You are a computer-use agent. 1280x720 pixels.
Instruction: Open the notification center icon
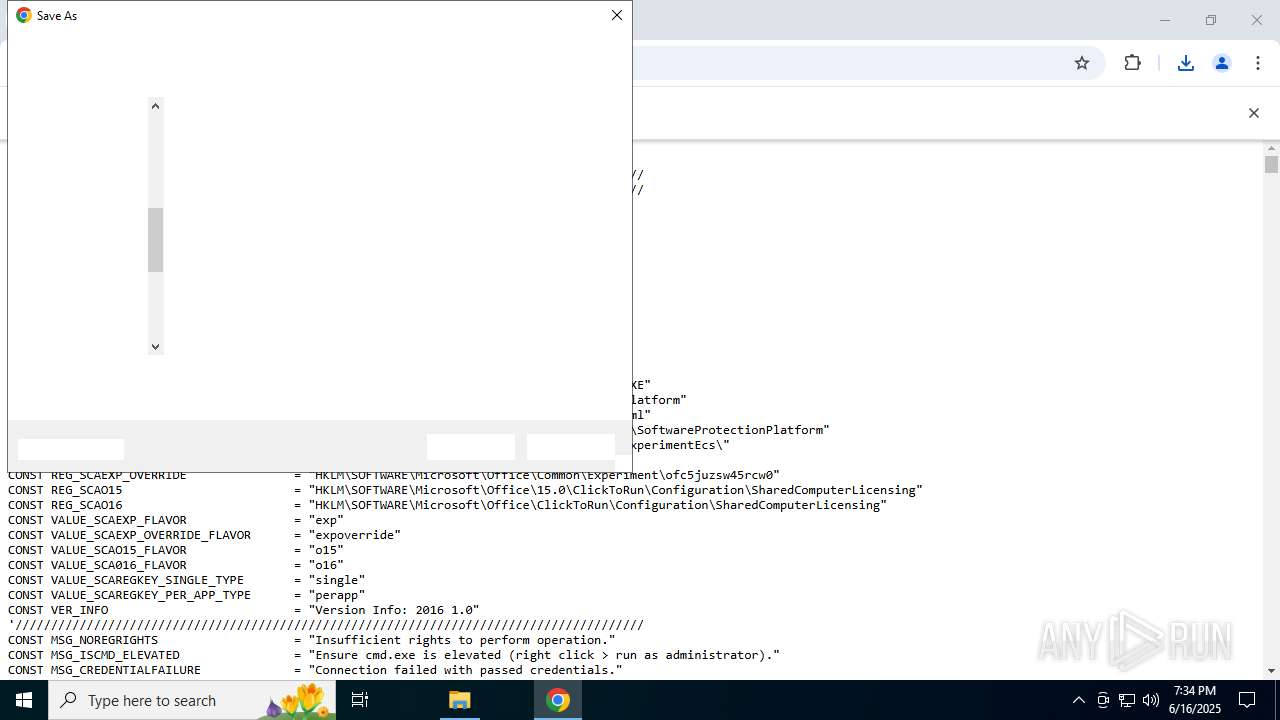click(x=1247, y=700)
